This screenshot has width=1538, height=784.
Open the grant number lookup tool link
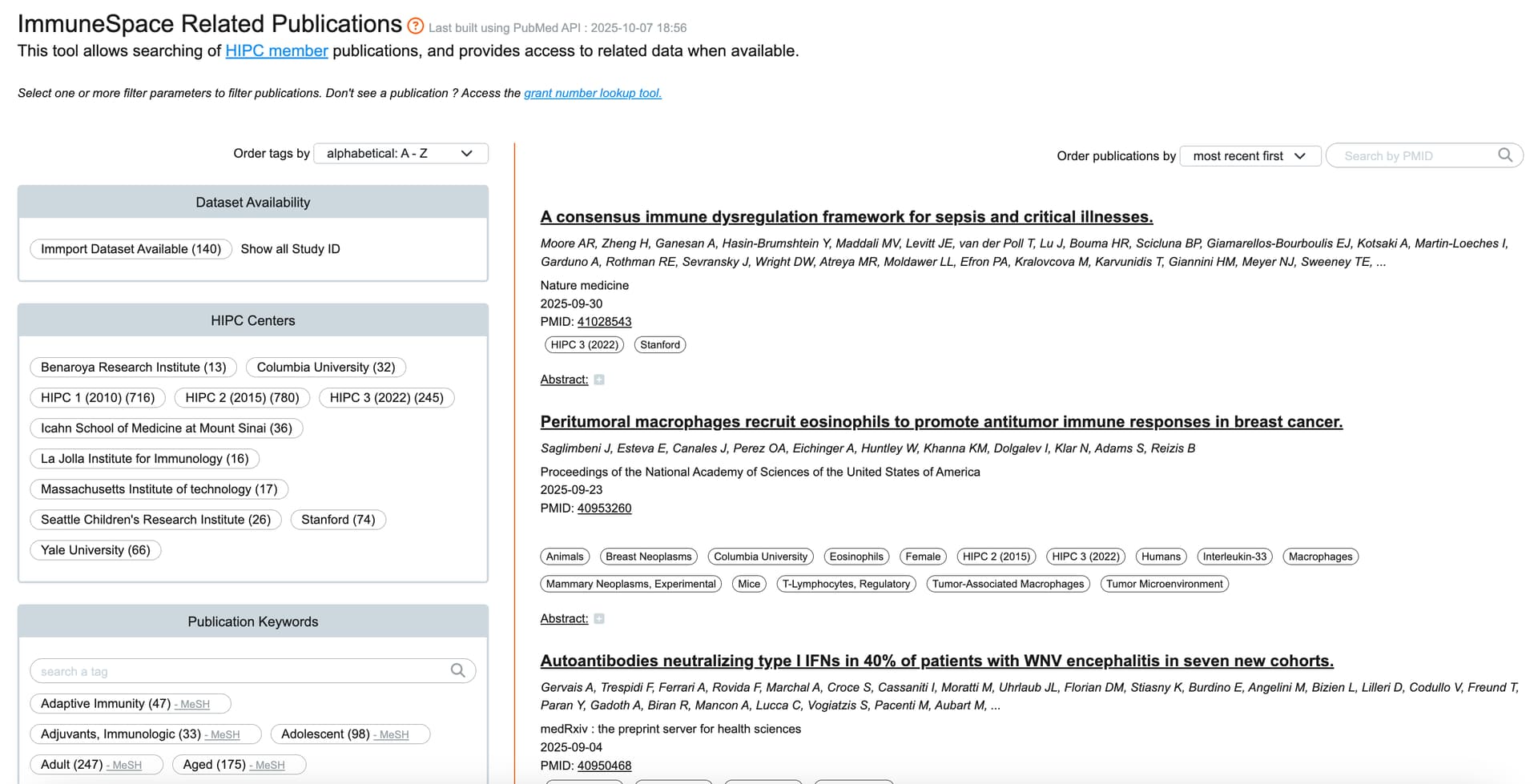click(592, 93)
